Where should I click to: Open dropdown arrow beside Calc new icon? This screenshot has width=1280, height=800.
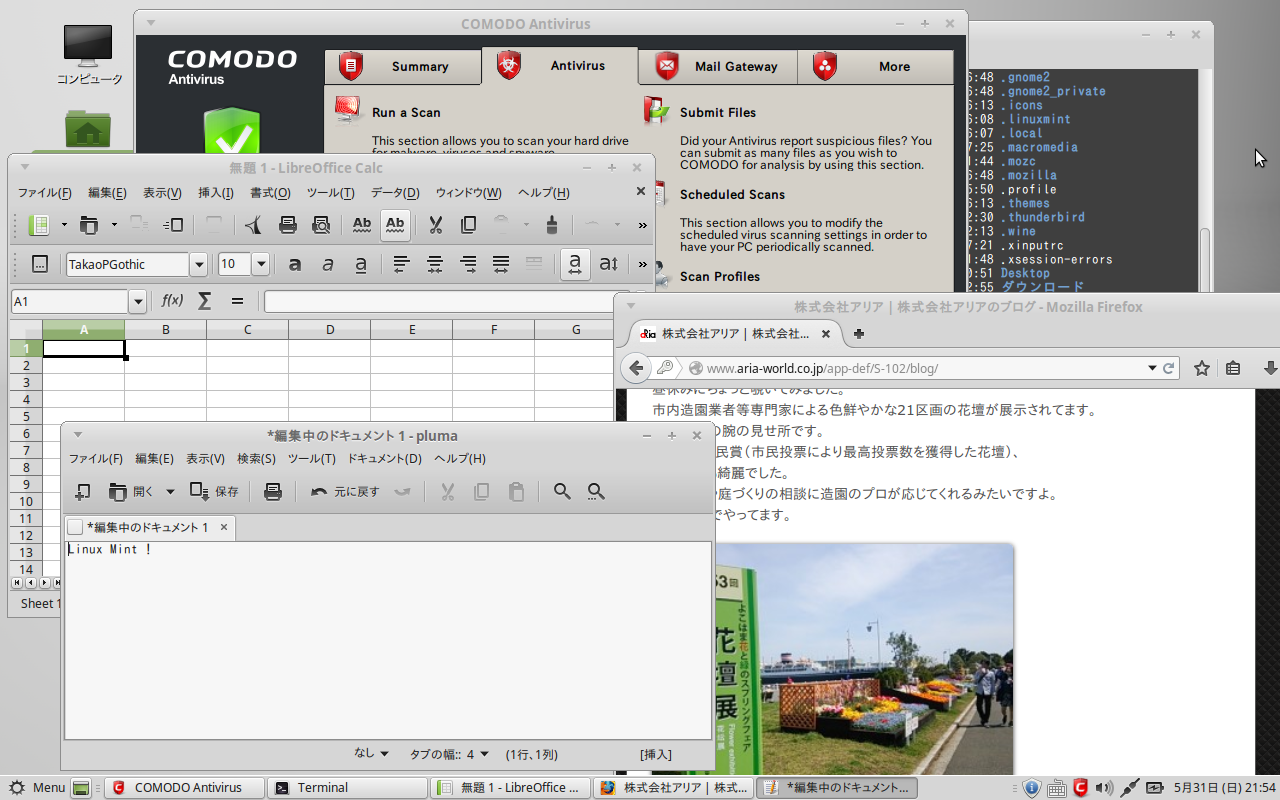point(64,225)
